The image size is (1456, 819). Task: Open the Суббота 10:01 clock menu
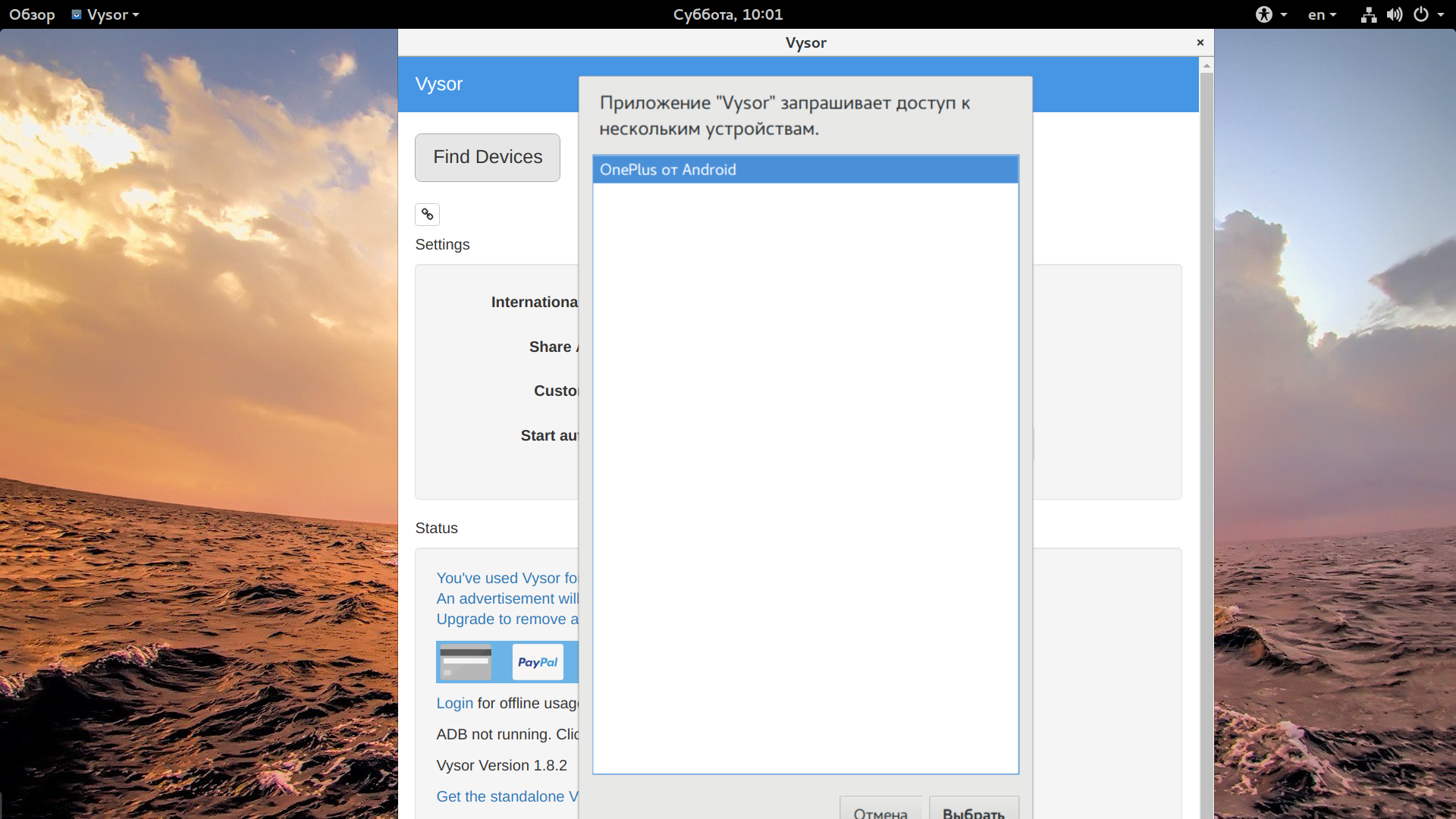click(x=728, y=14)
